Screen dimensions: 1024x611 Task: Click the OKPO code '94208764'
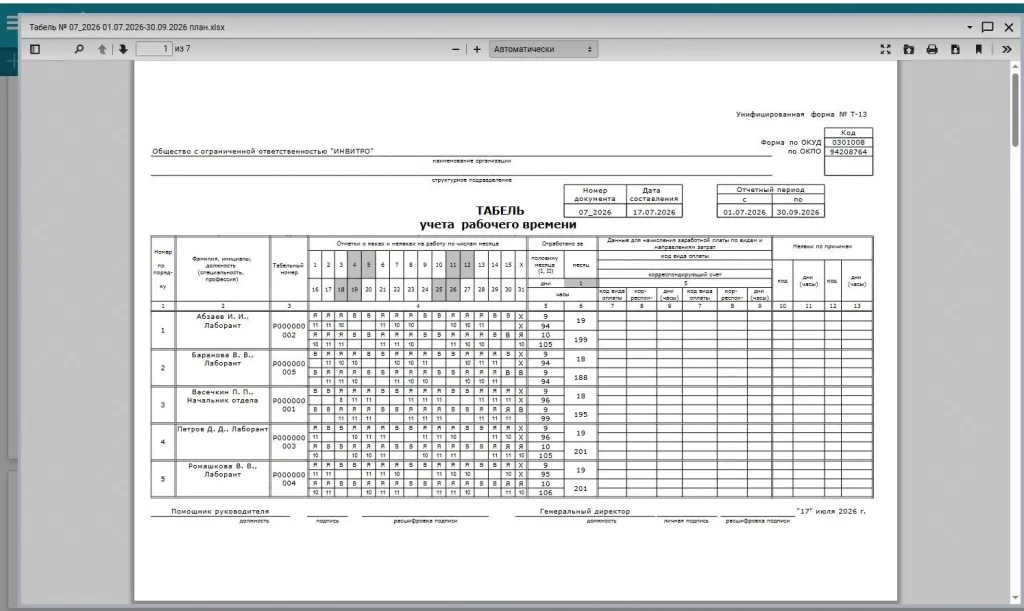[848, 151]
